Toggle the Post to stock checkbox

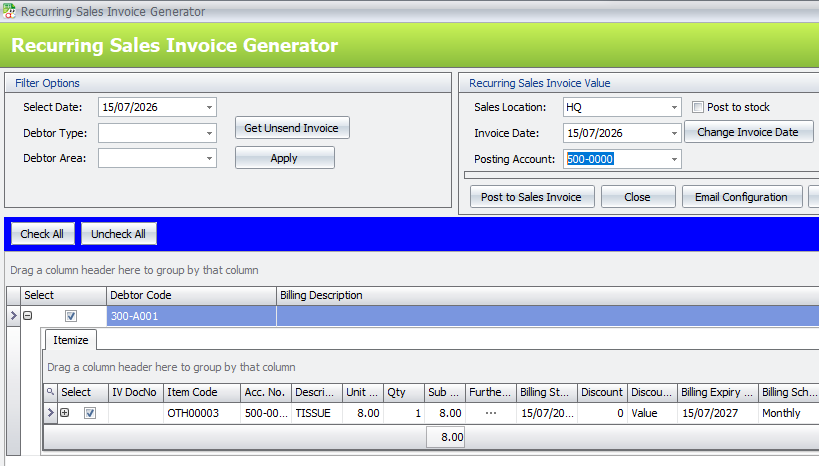click(x=697, y=107)
